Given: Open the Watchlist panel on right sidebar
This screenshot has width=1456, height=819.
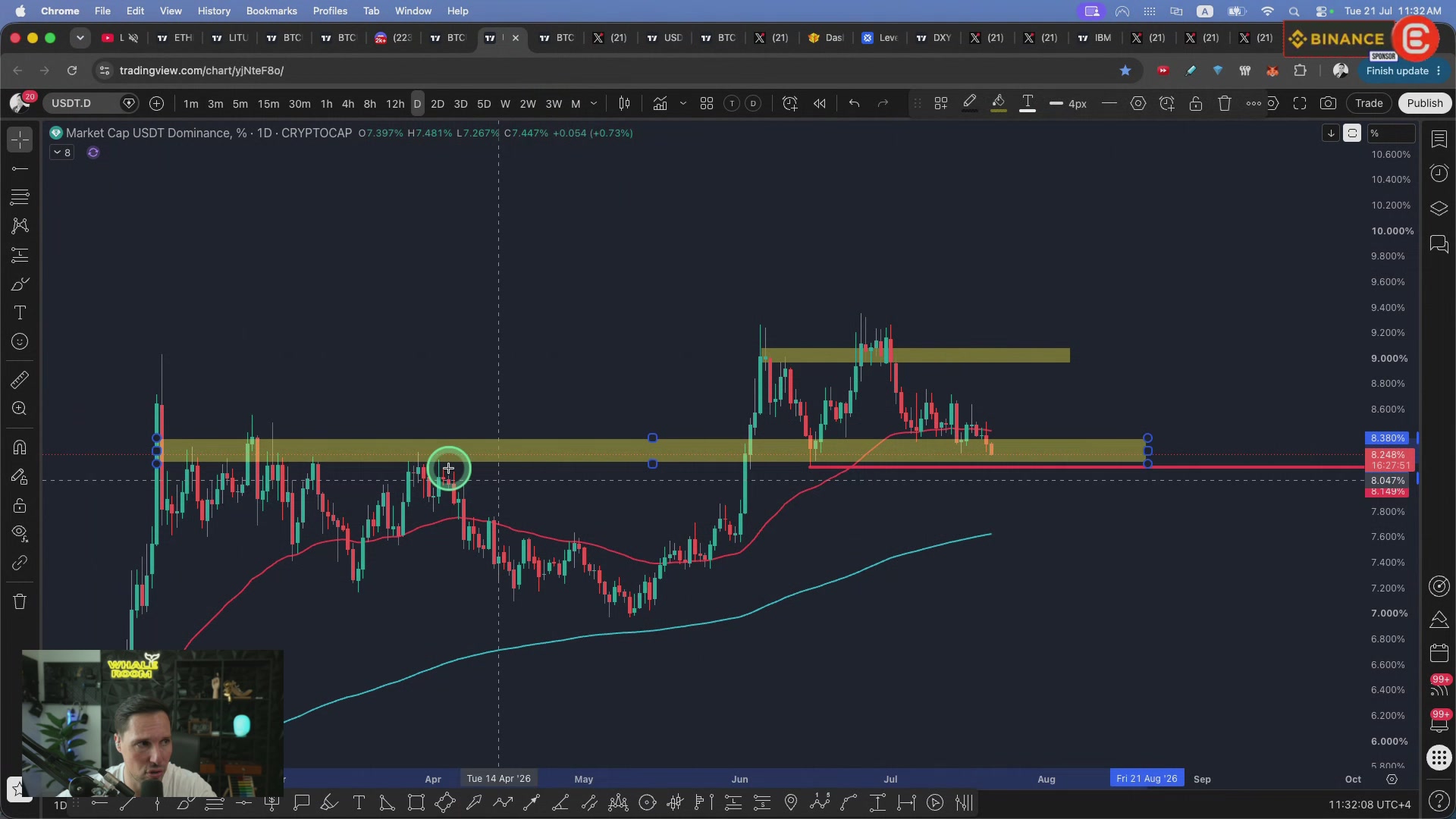Looking at the screenshot, I should point(1439,139).
